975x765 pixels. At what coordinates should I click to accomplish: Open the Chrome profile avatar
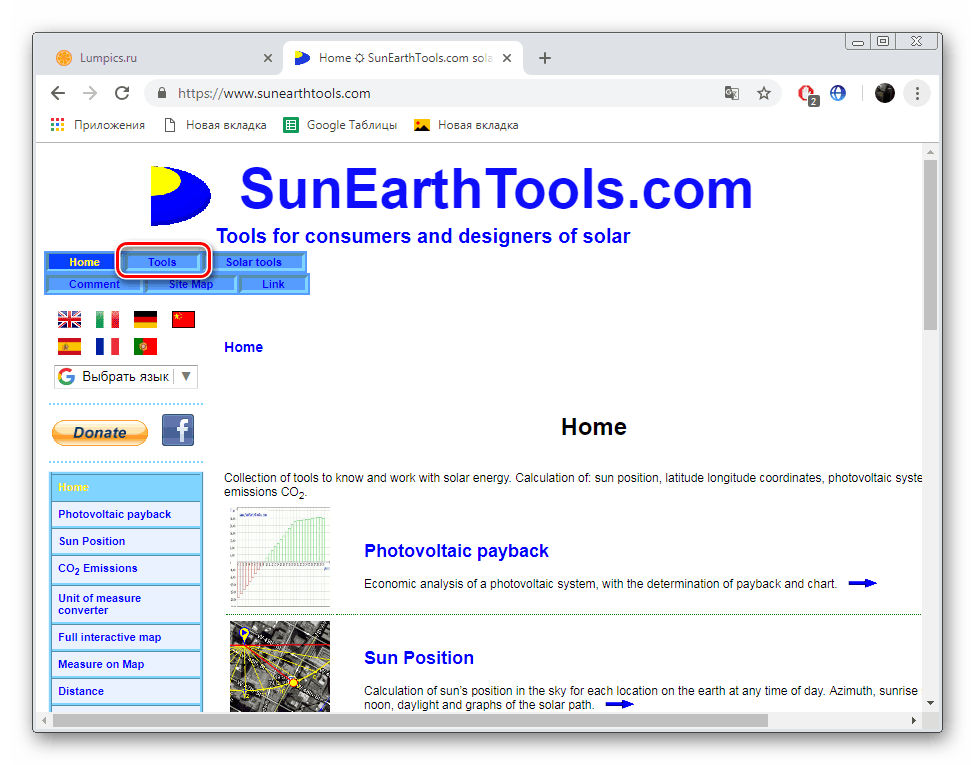[x=884, y=93]
